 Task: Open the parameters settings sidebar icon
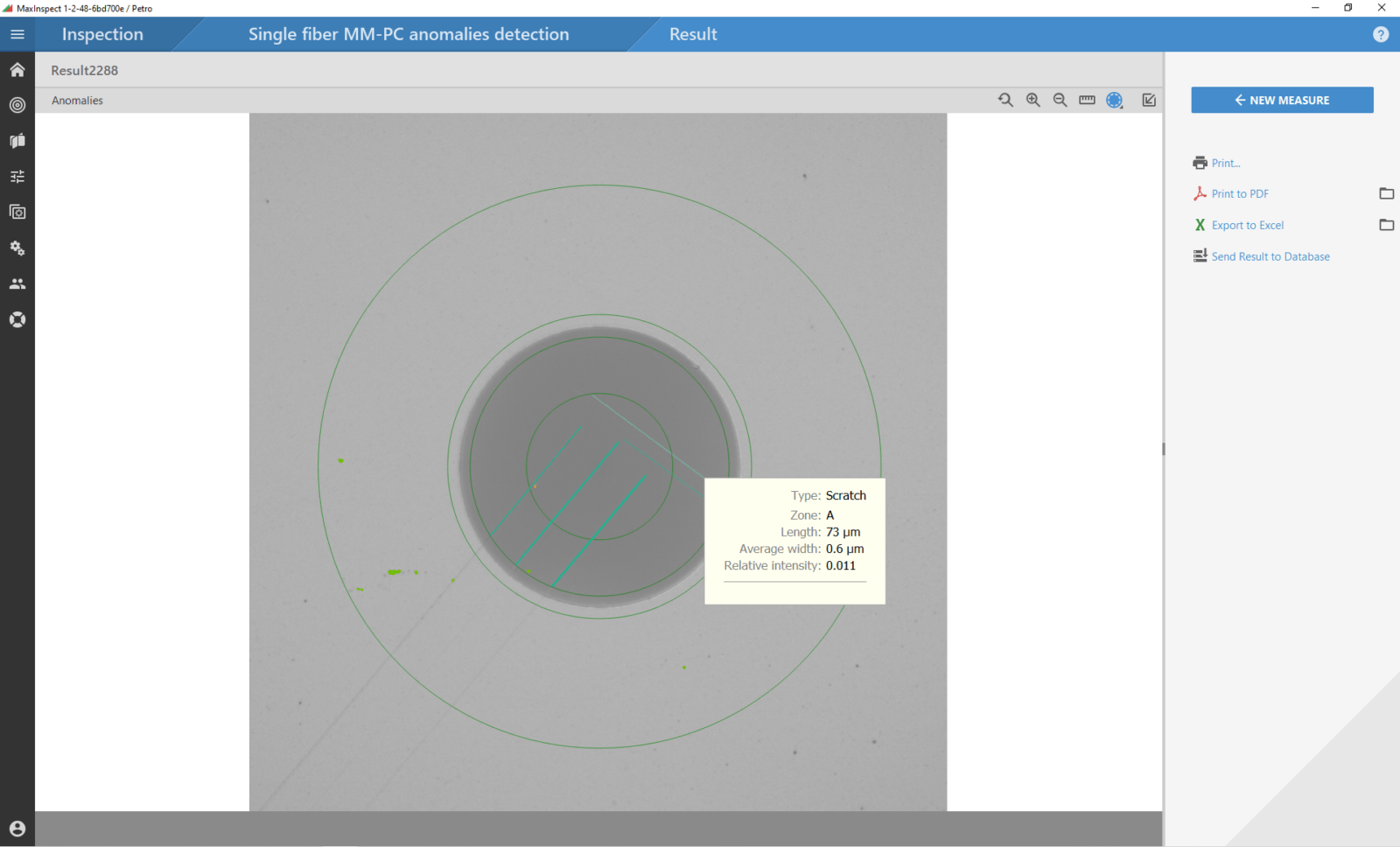coord(17,176)
